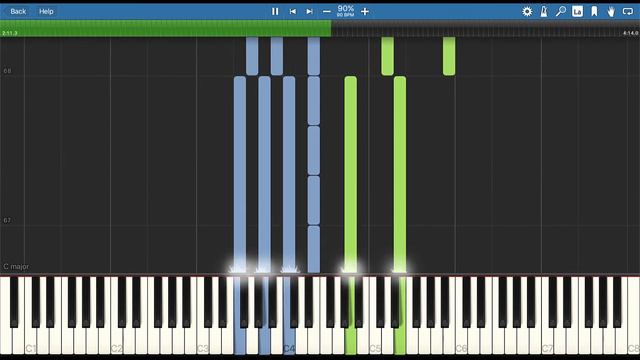Toggle the loop section icon

point(628,11)
